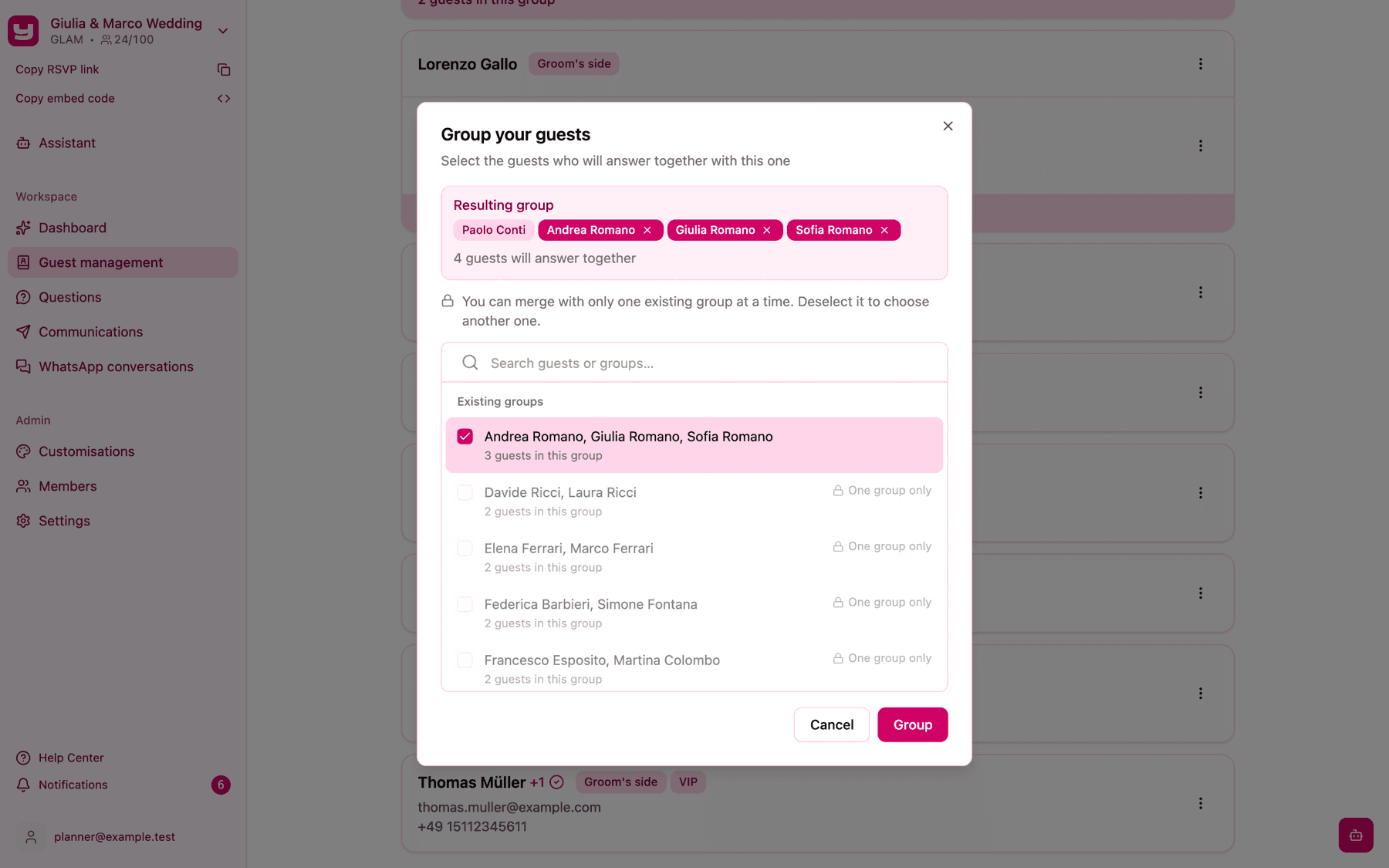Uncheck the Andrea, Giulia, Sofia Romano group

[465, 437]
